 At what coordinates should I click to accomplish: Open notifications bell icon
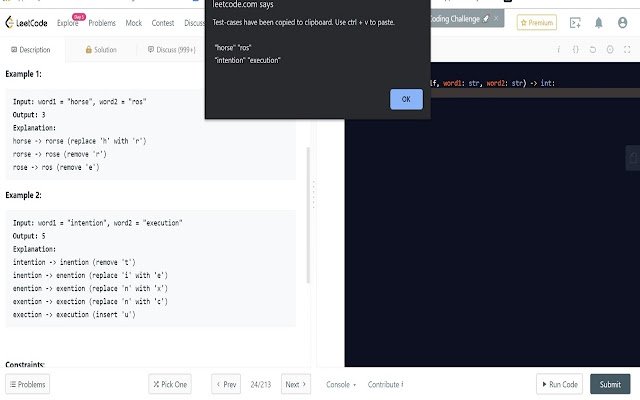pyautogui.click(x=598, y=23)
